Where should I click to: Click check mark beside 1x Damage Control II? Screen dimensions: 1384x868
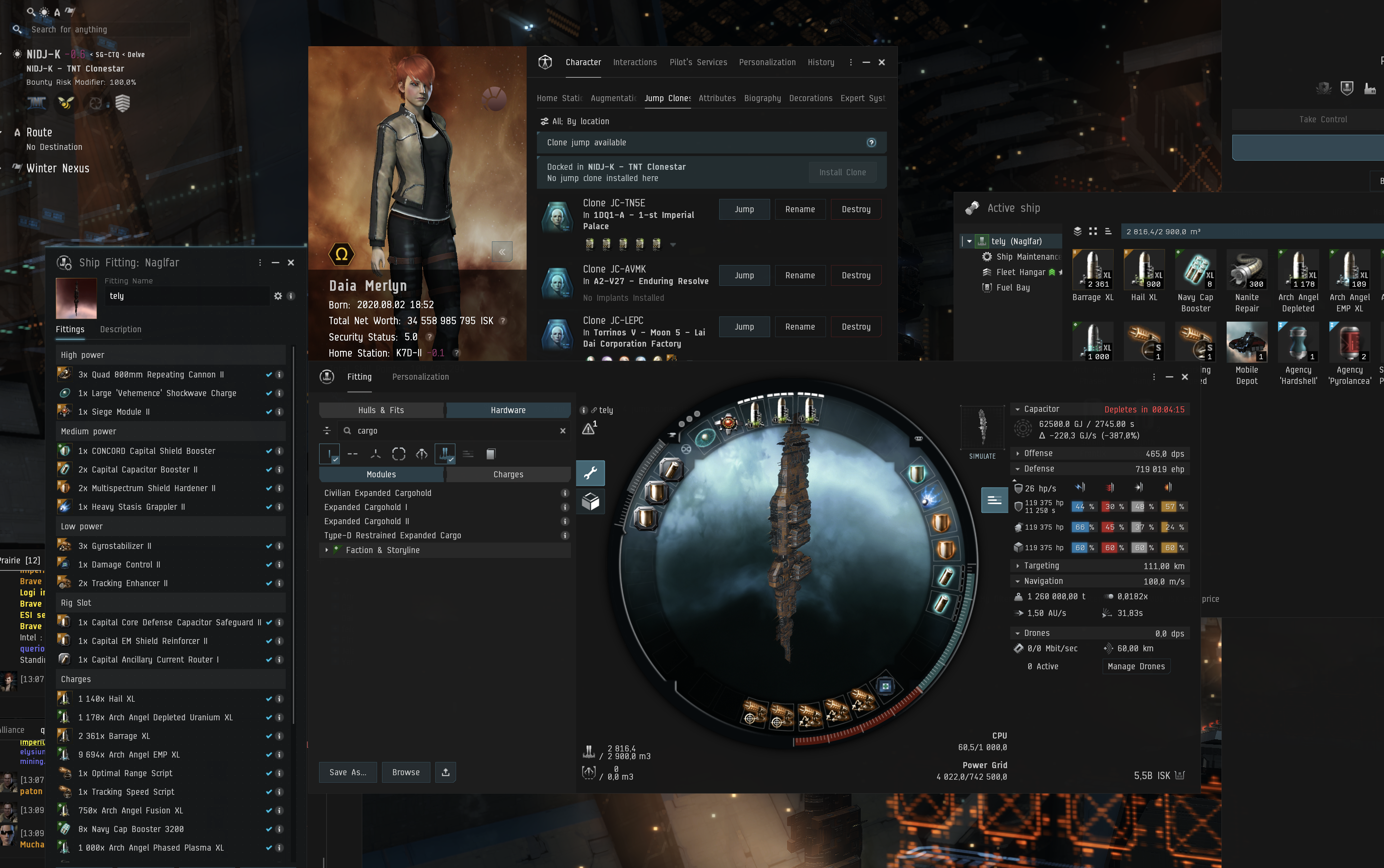pyautogui.click(x=269, y=565)
